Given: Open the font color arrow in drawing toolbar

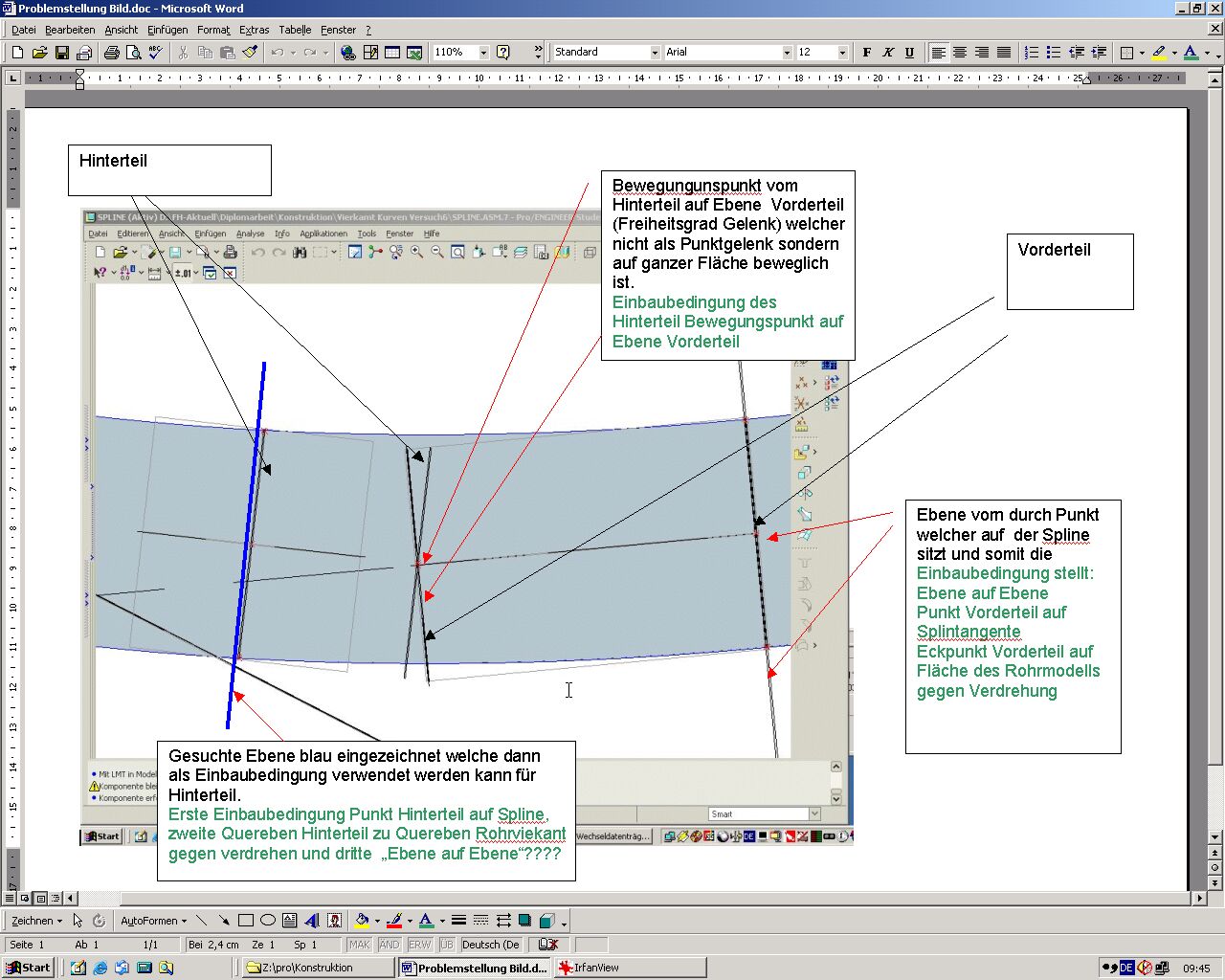Looking at the screenshot, I should click(x=442, y=921).
